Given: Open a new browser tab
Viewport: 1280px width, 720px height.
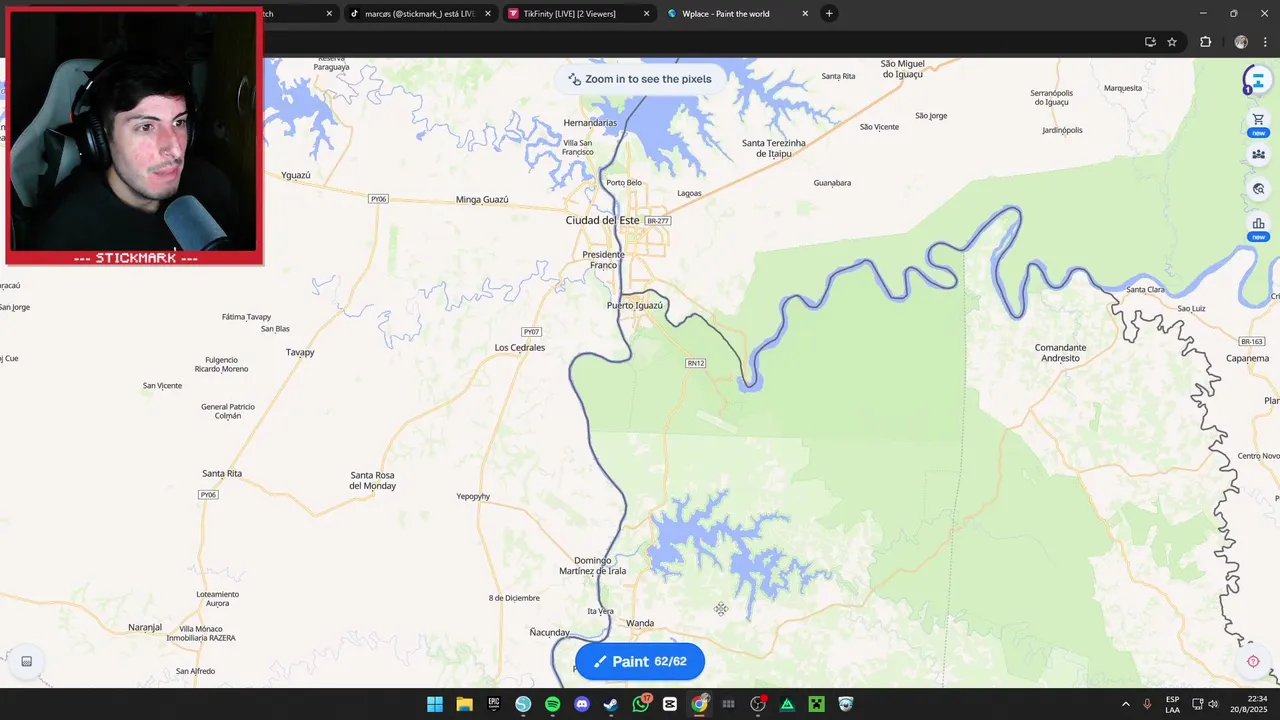Looking at the screenshot, I should [x=829, y=14].
